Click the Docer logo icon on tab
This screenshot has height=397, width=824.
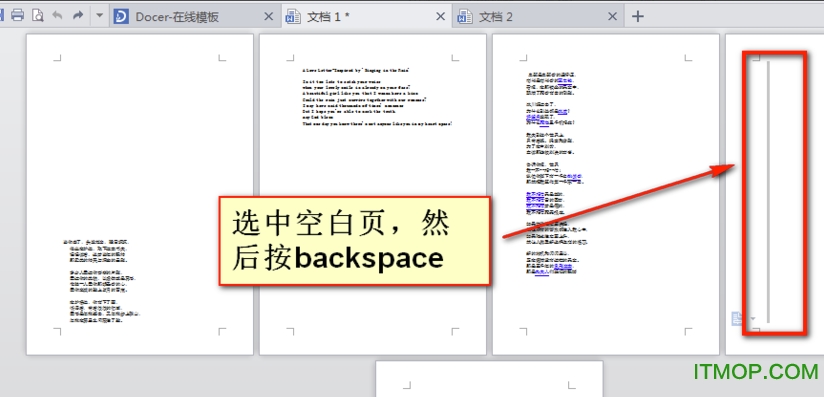121,16
